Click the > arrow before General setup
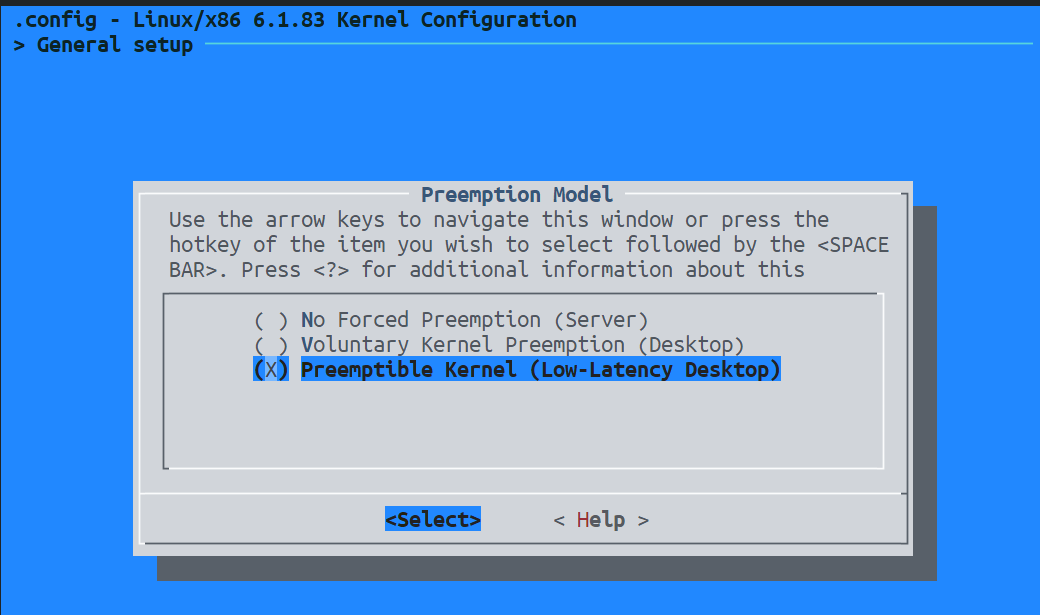The image size is (1040, 615). pos(19,45)
